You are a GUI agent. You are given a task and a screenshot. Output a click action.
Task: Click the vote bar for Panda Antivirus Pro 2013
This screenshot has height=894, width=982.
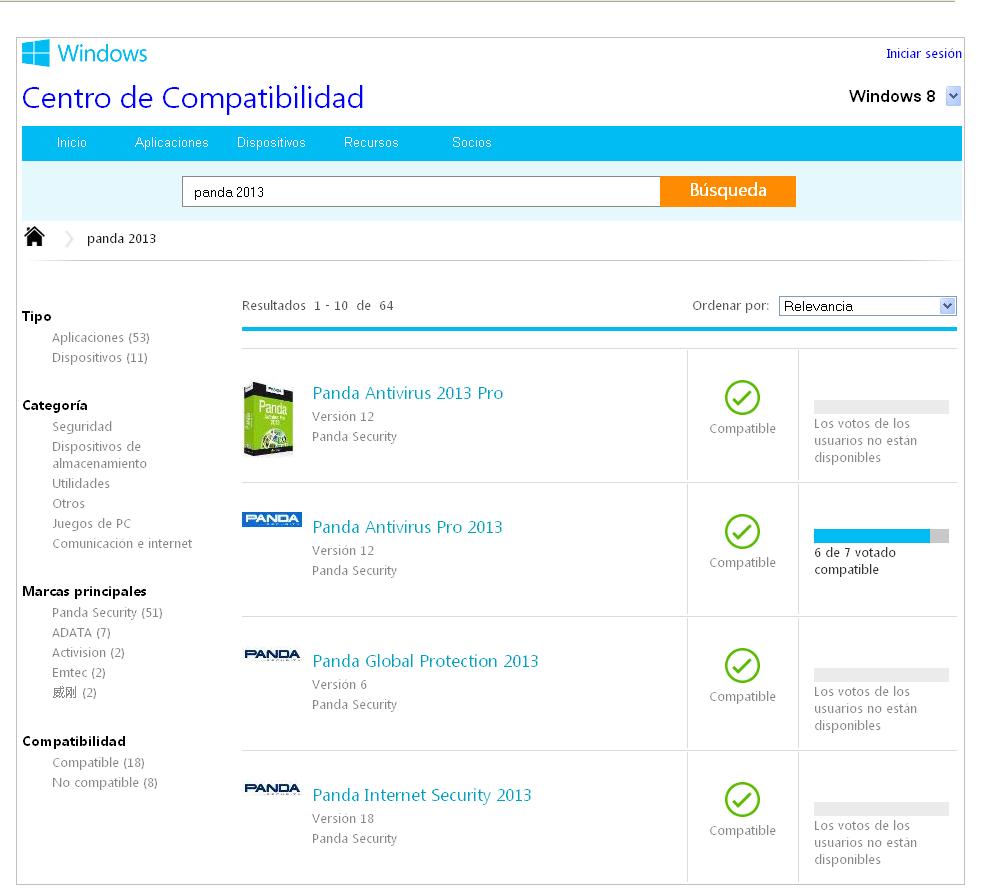[x=881, y=536]
